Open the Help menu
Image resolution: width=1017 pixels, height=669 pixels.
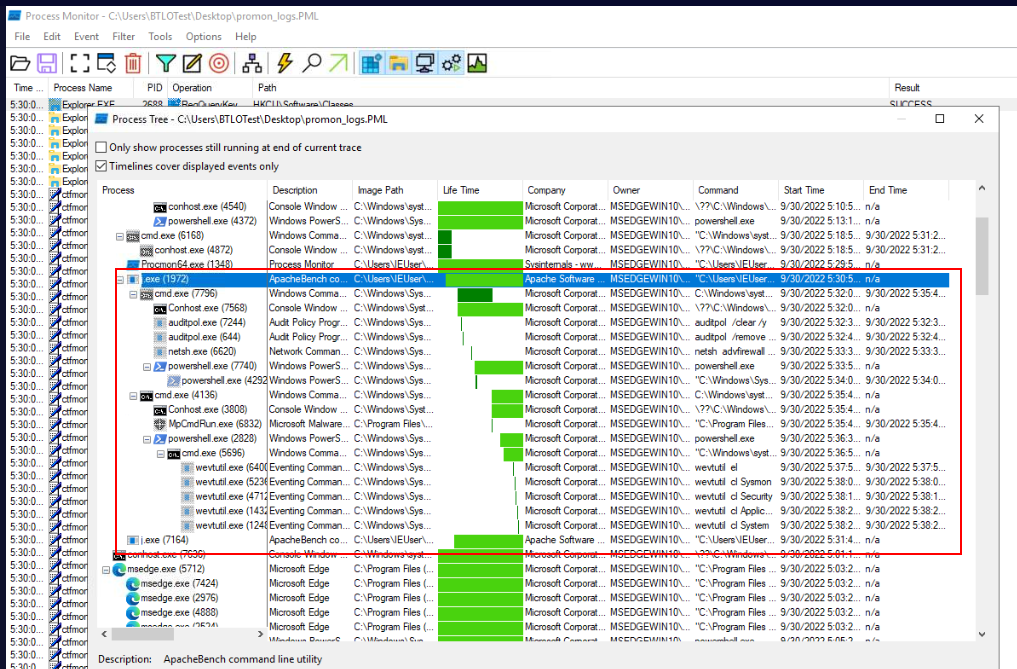coord(246,36)
